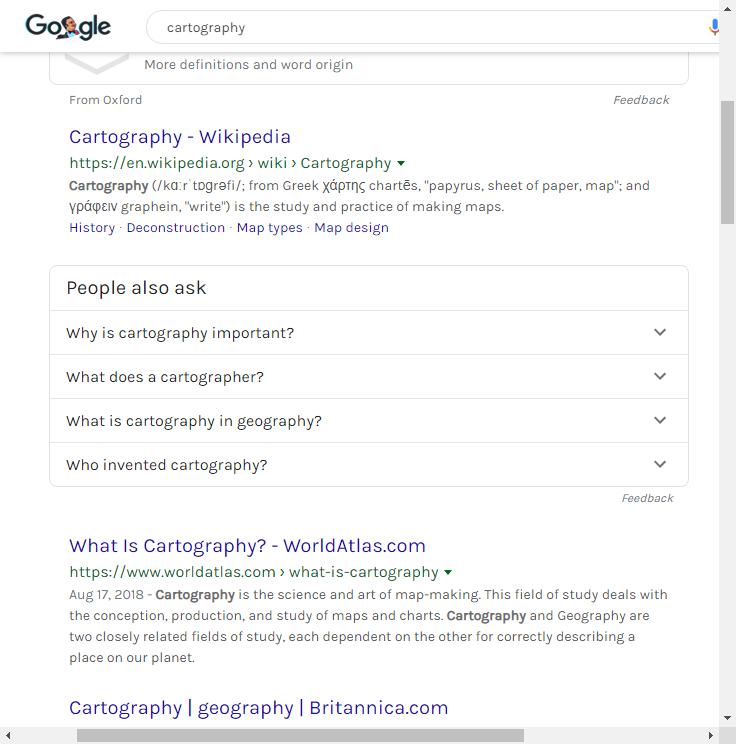The width and height of the screenshot is (736, 744).
Task: Click vertical scrollbar down arrow
Action: pyautogui.click(x=727, y=718)
